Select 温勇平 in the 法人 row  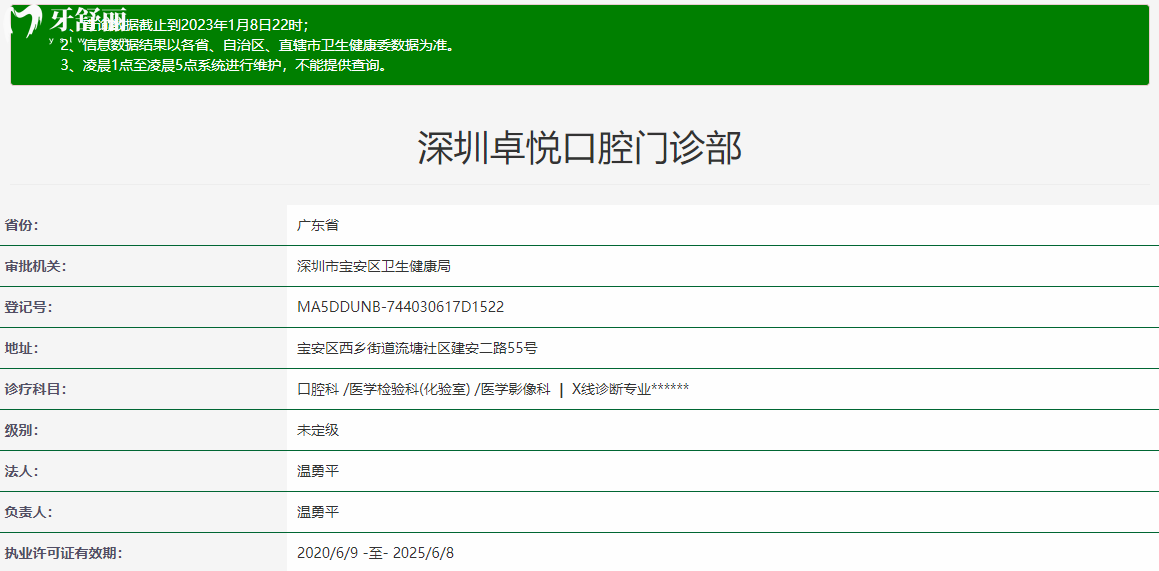click(318, 471)
